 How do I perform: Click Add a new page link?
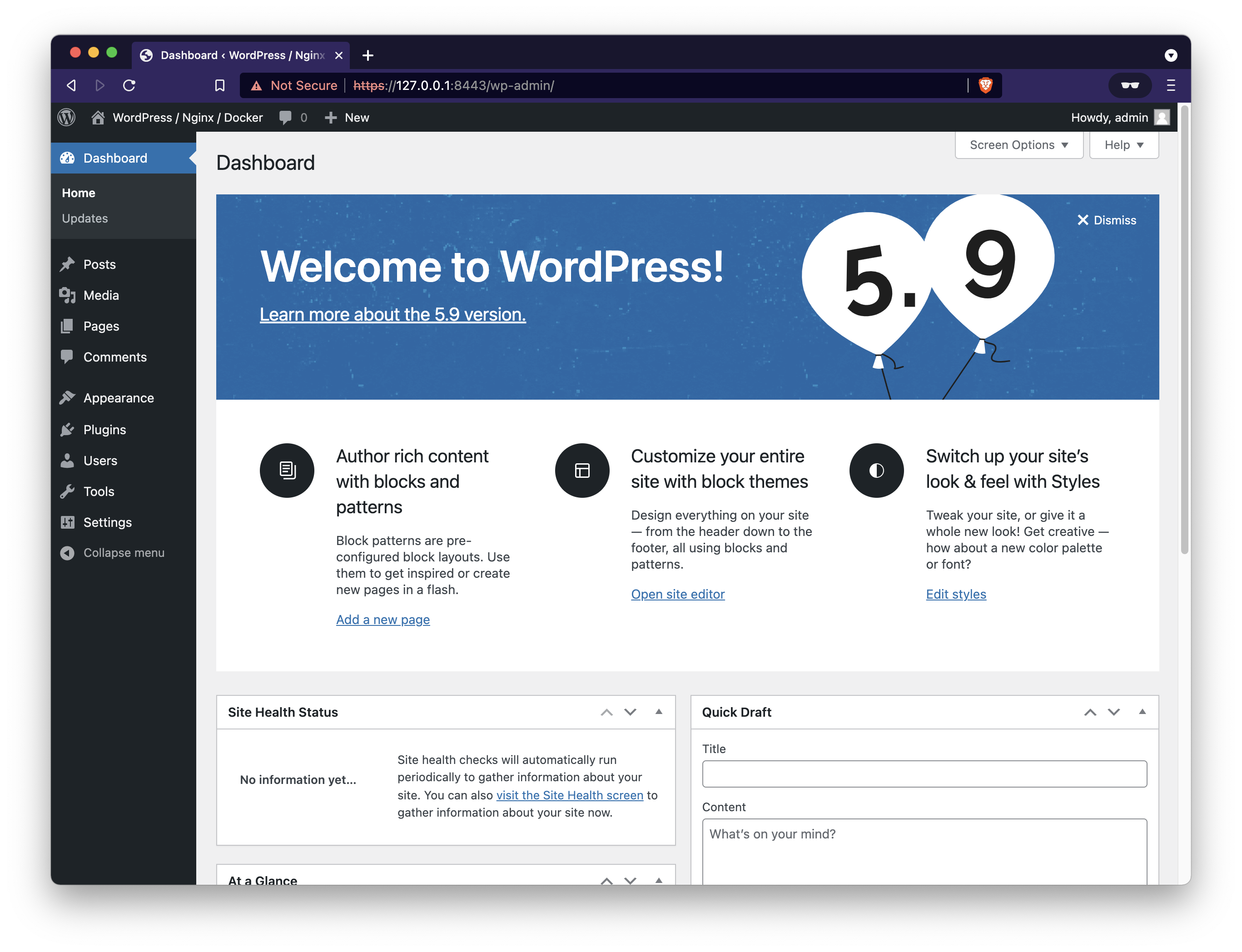pyautogui.click(x=383, y=619)
